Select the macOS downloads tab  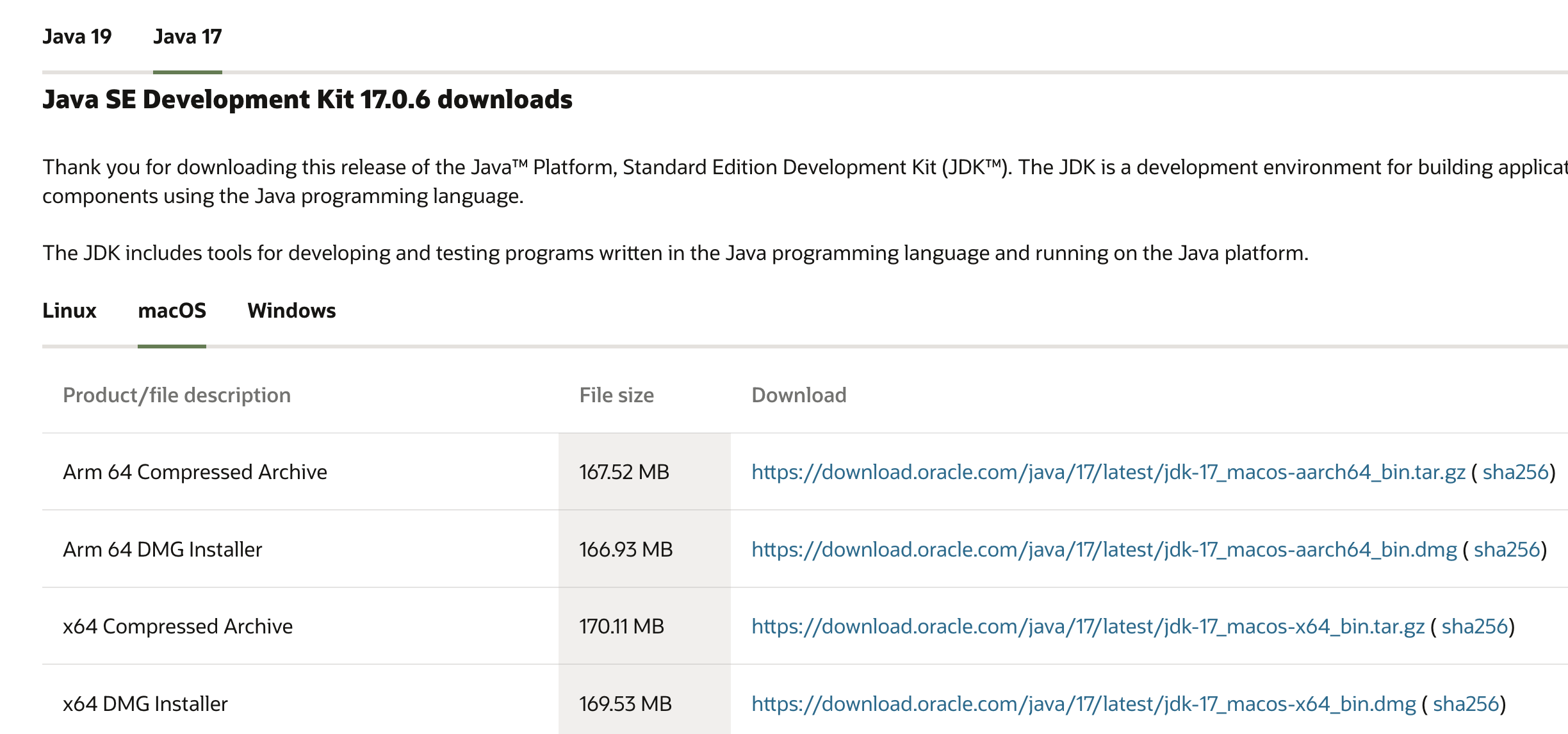[x=172, y=311]
